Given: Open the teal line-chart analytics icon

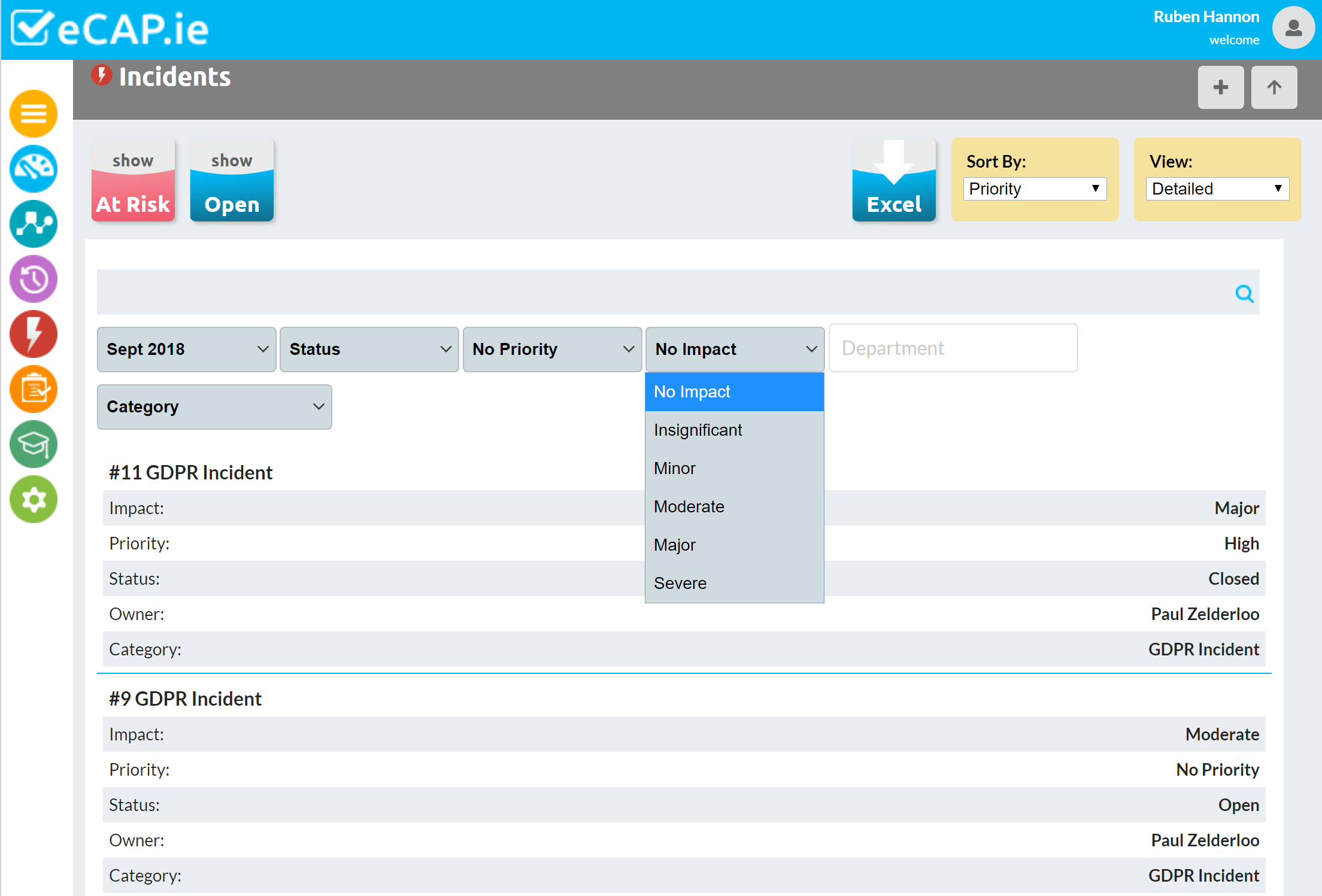Looking at the screenshot, I should (x=34, y=224).
